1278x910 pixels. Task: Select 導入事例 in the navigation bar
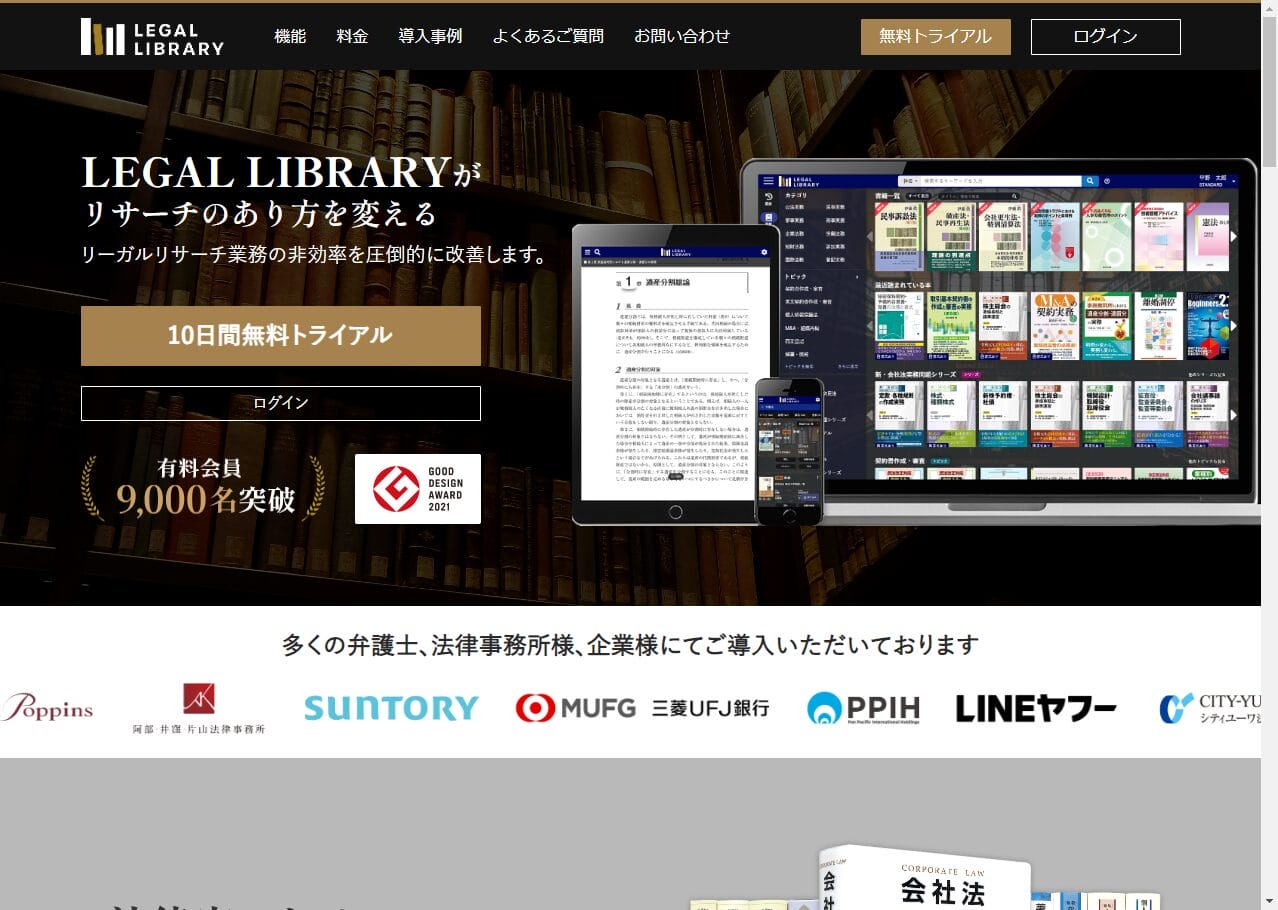click(x=429, y=36)
